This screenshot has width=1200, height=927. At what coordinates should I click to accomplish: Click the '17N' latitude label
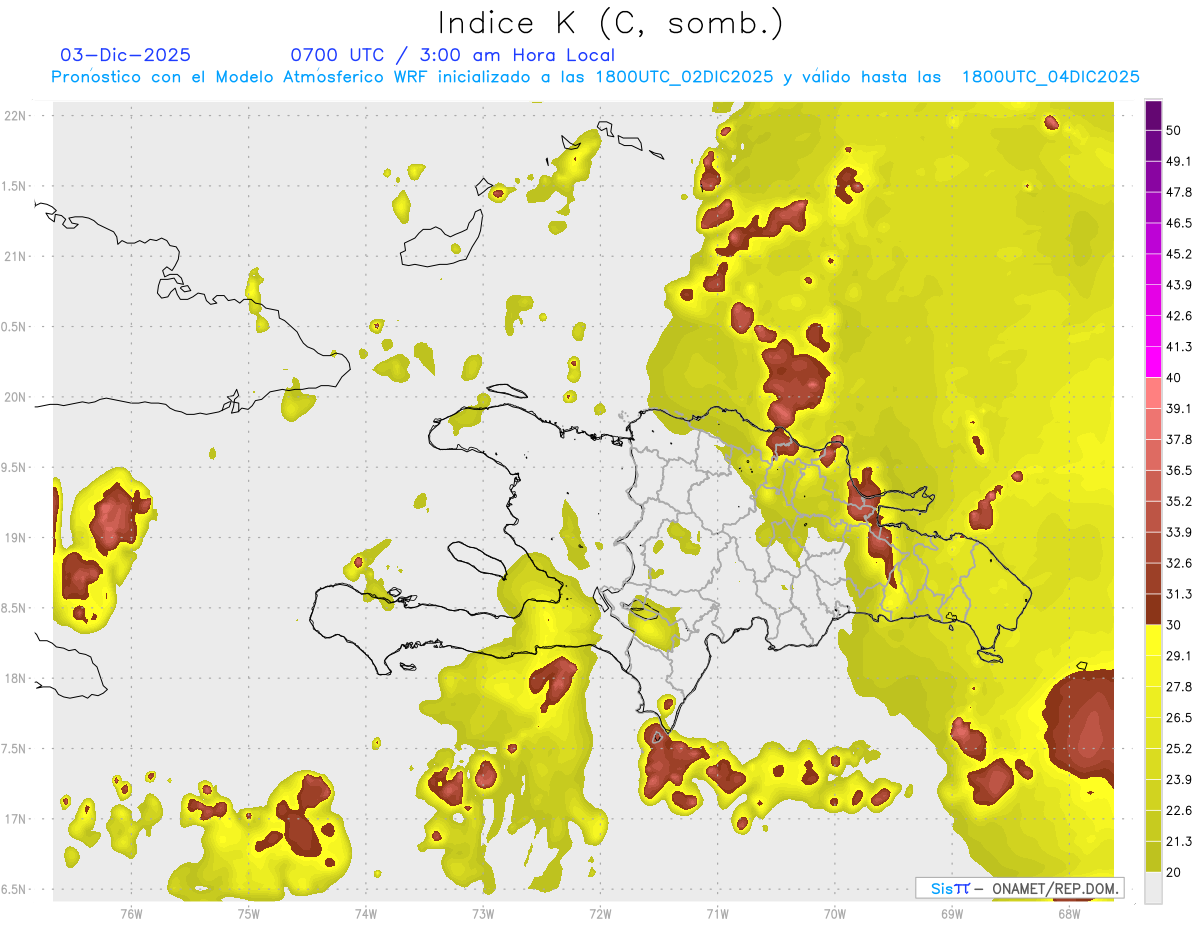click(x=17, y=819)
